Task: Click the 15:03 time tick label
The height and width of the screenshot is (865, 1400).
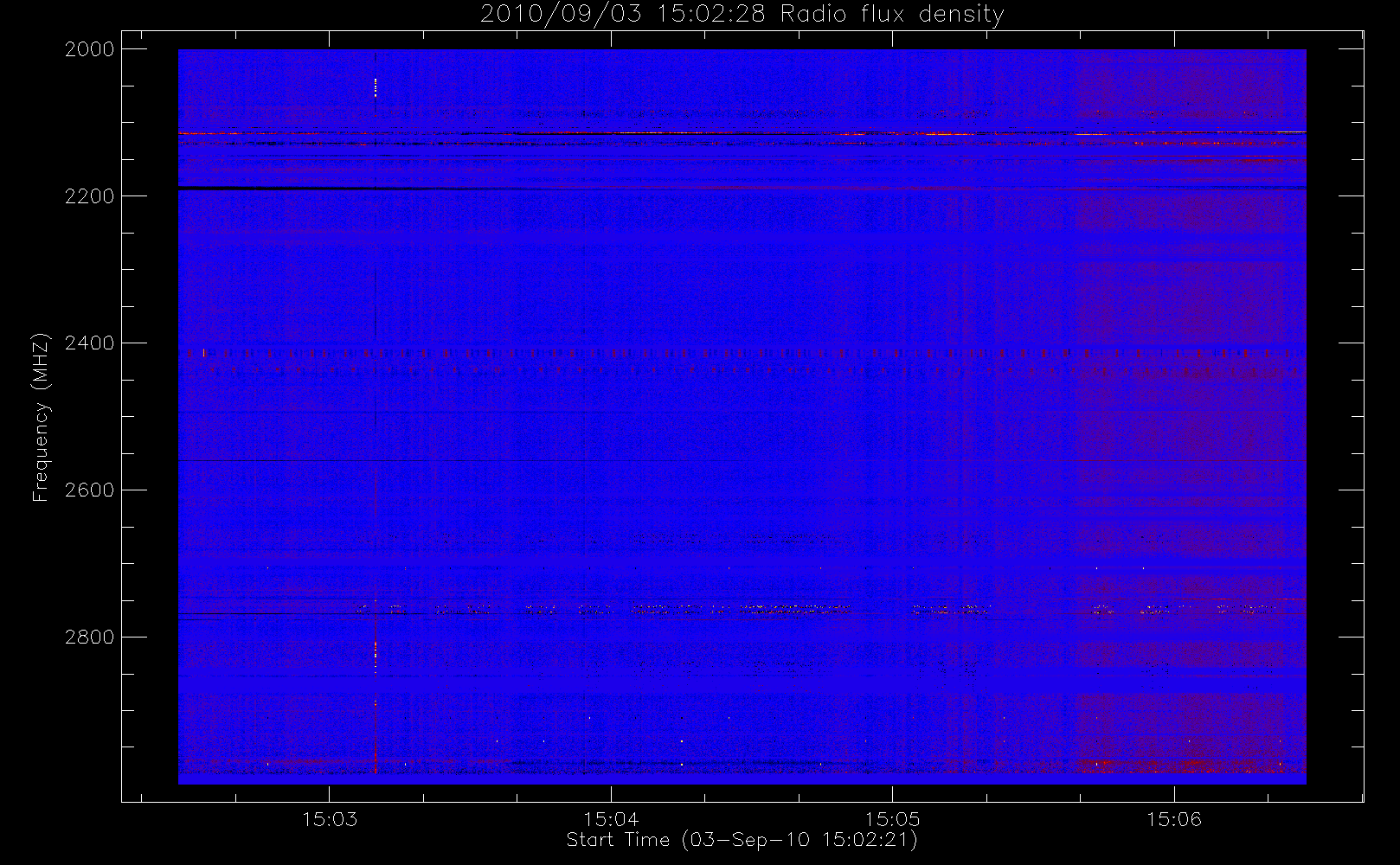Action: click(x=330, y=819)
